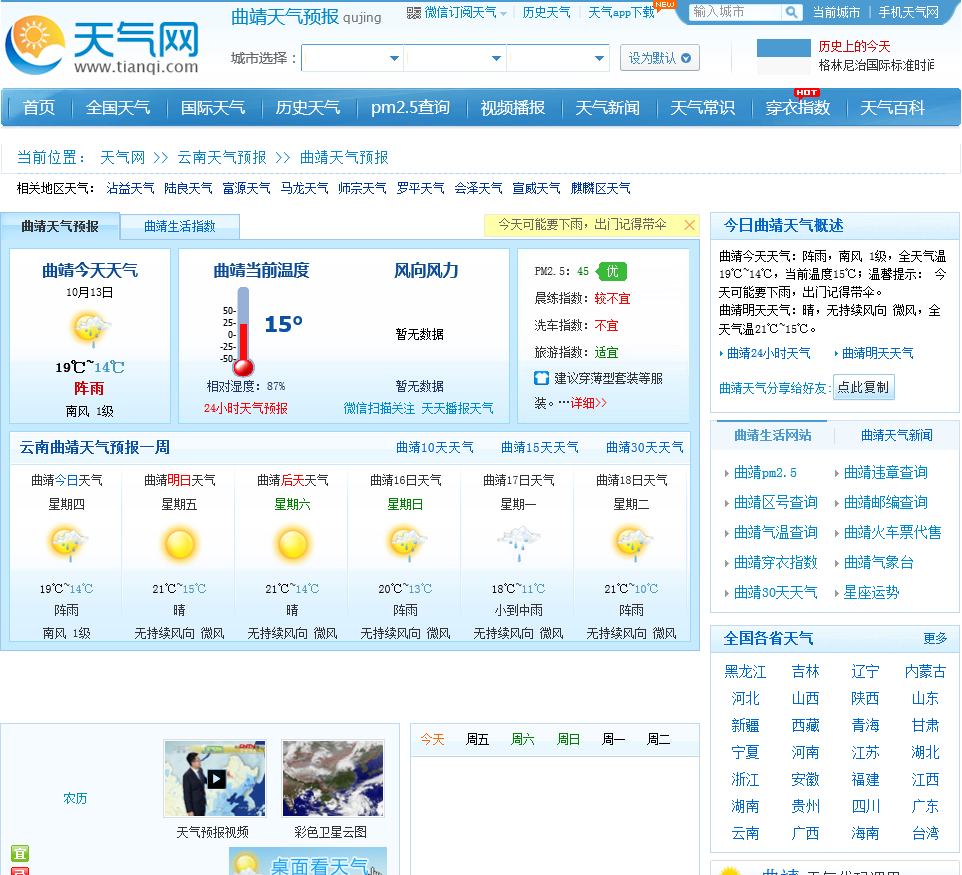Open the 宣威天气 related area link

pos(536,188)
